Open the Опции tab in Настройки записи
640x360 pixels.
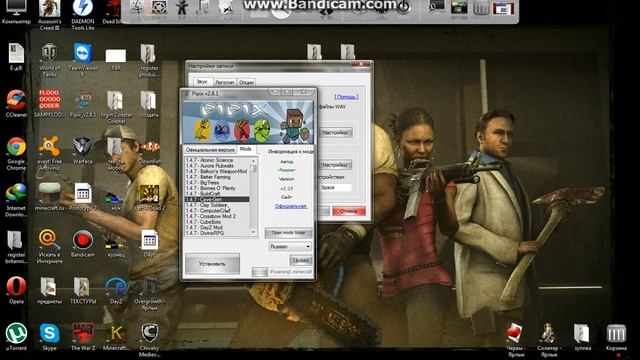246,82
